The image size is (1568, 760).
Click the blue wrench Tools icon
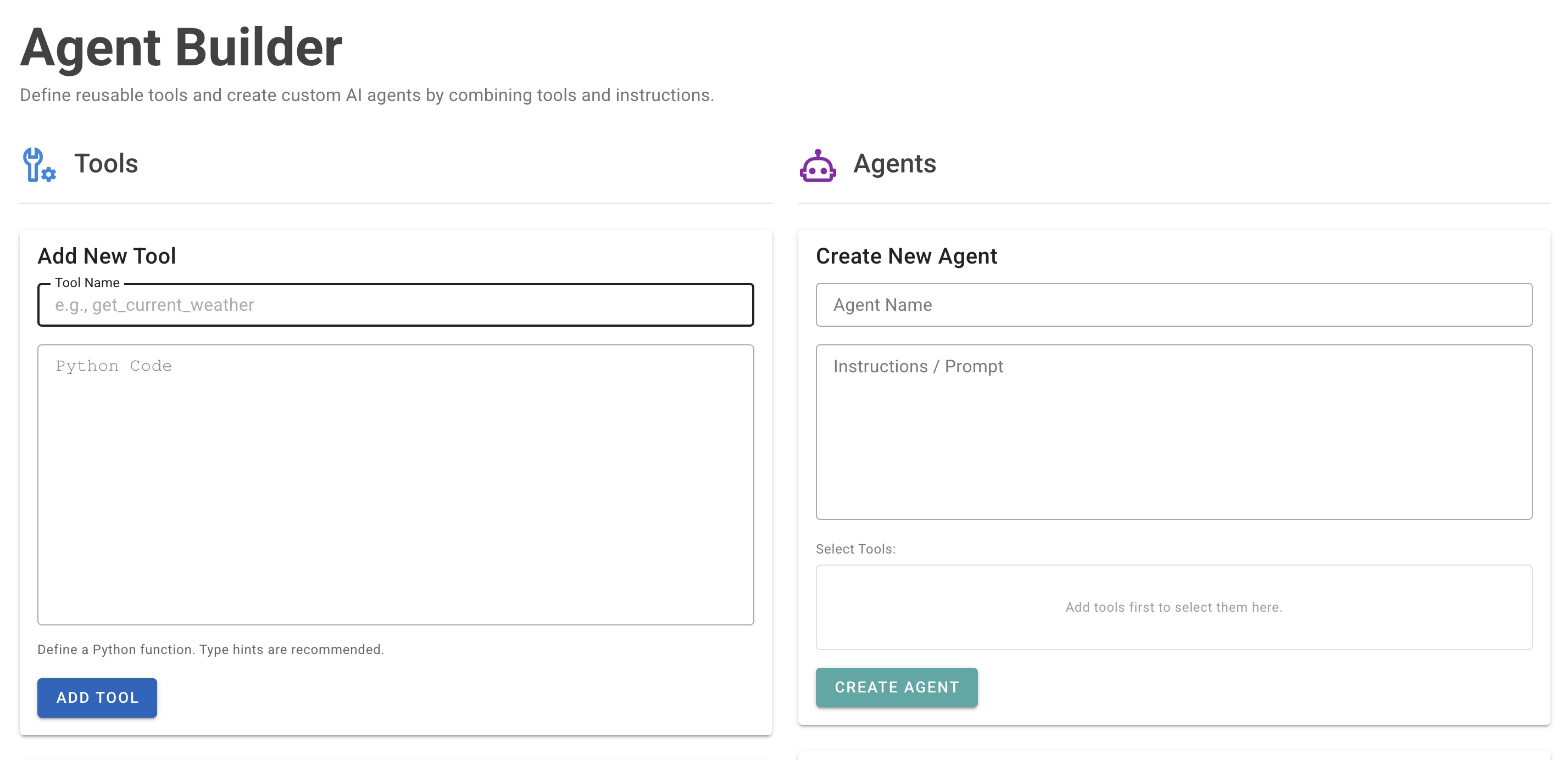38,164
